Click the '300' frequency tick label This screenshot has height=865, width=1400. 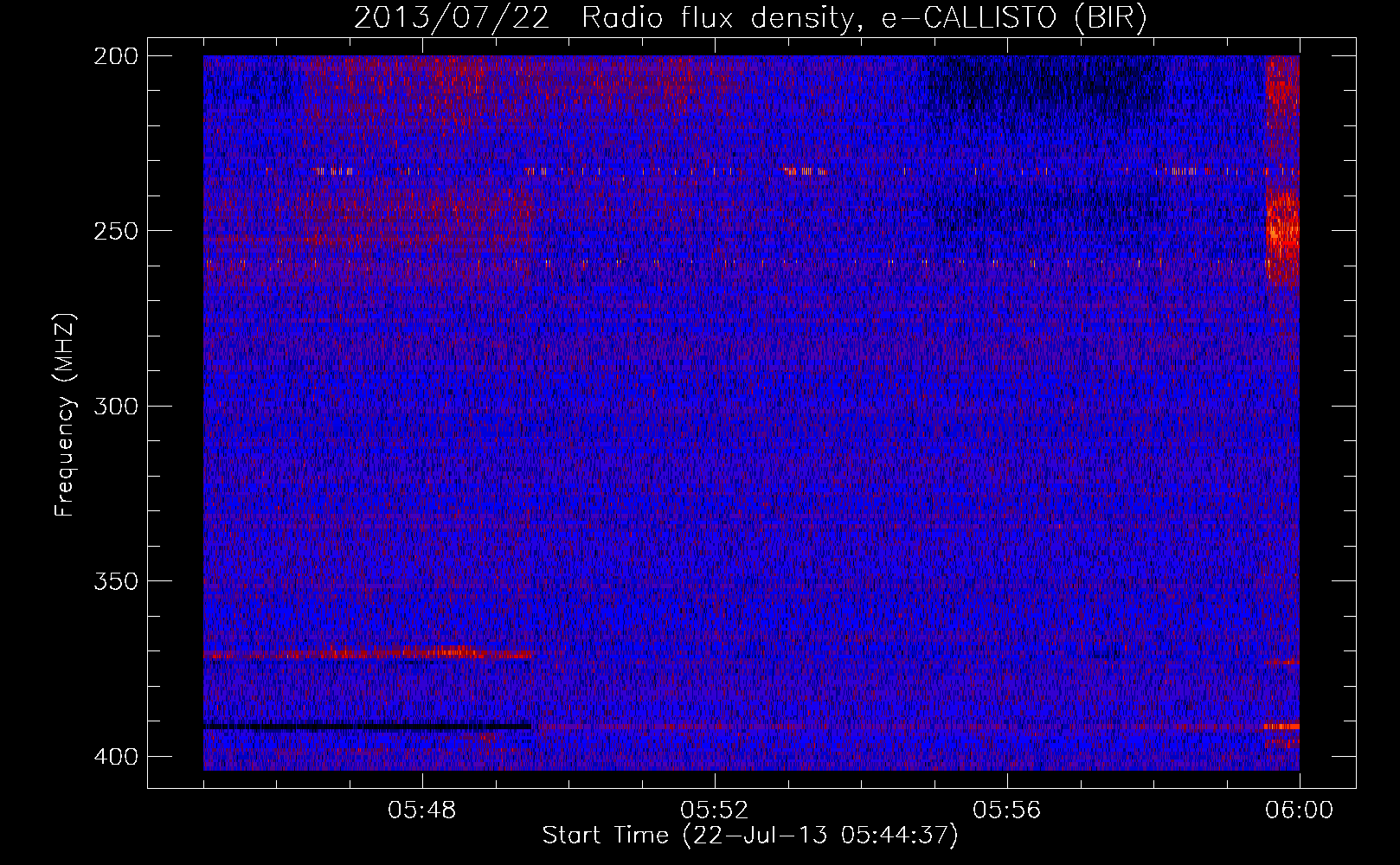[115, 407]
